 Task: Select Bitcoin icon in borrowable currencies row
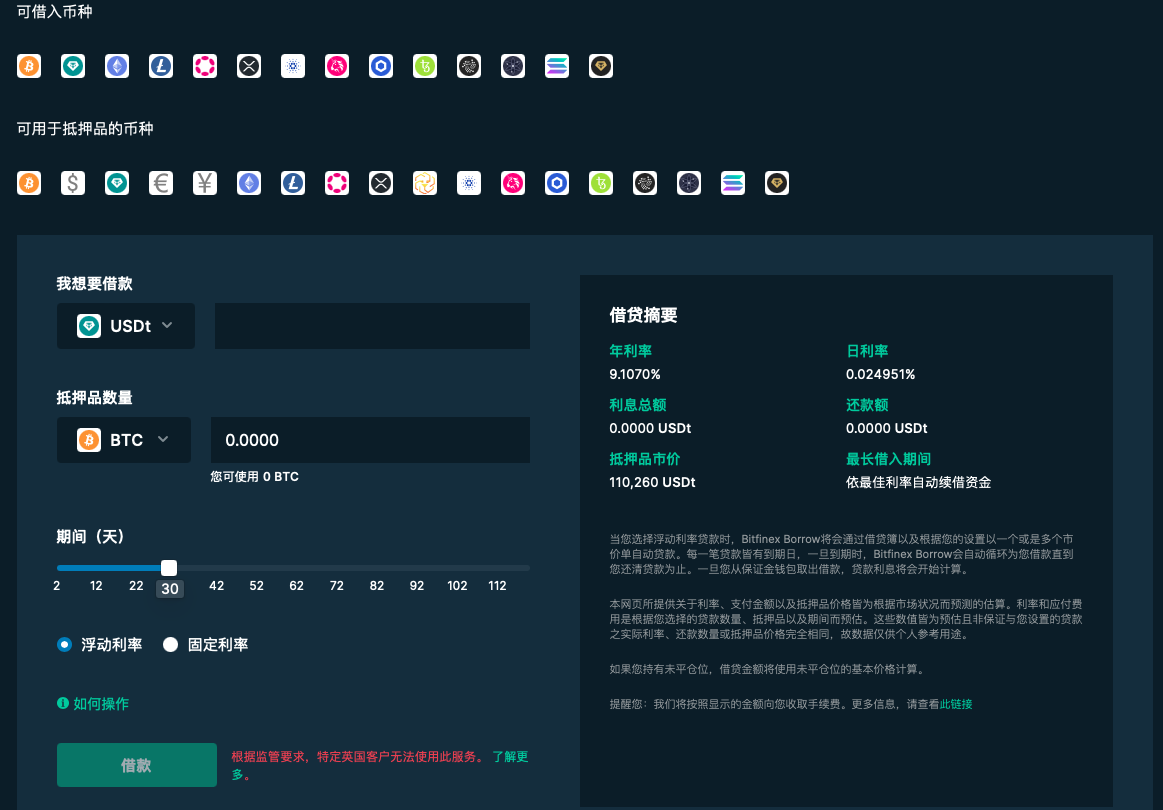point(29,66)
